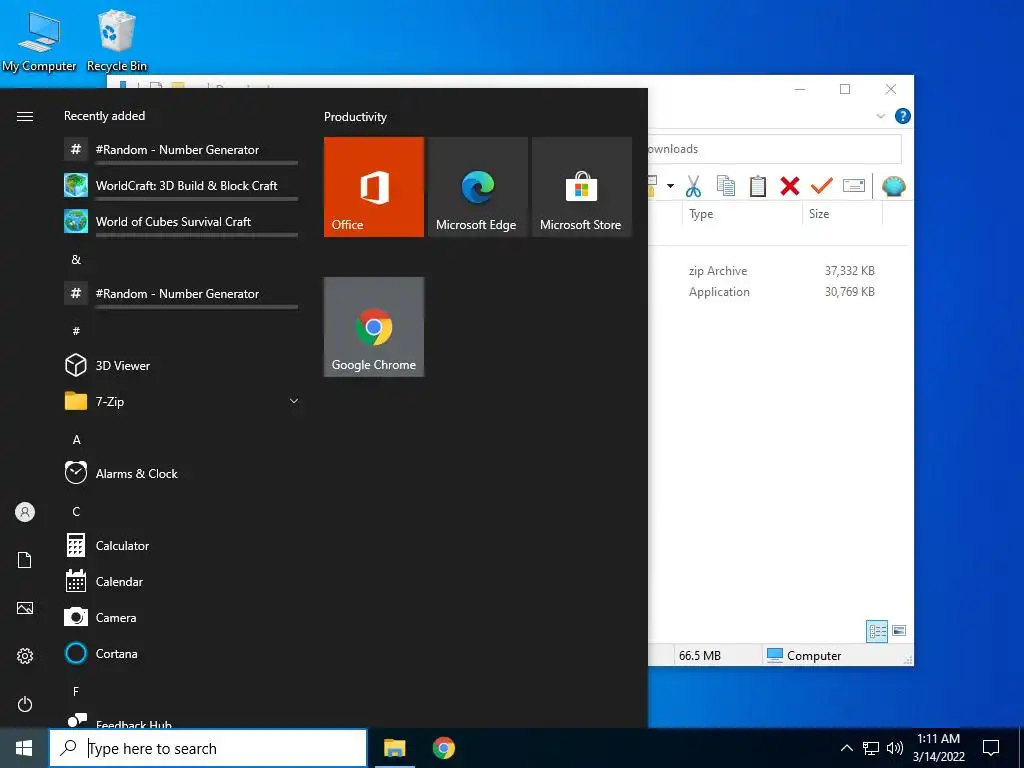Image resolution: width=1024 pixels, height=768 pixels.
Task: Expand the Start menu hamburger
Action: (25, 116)
